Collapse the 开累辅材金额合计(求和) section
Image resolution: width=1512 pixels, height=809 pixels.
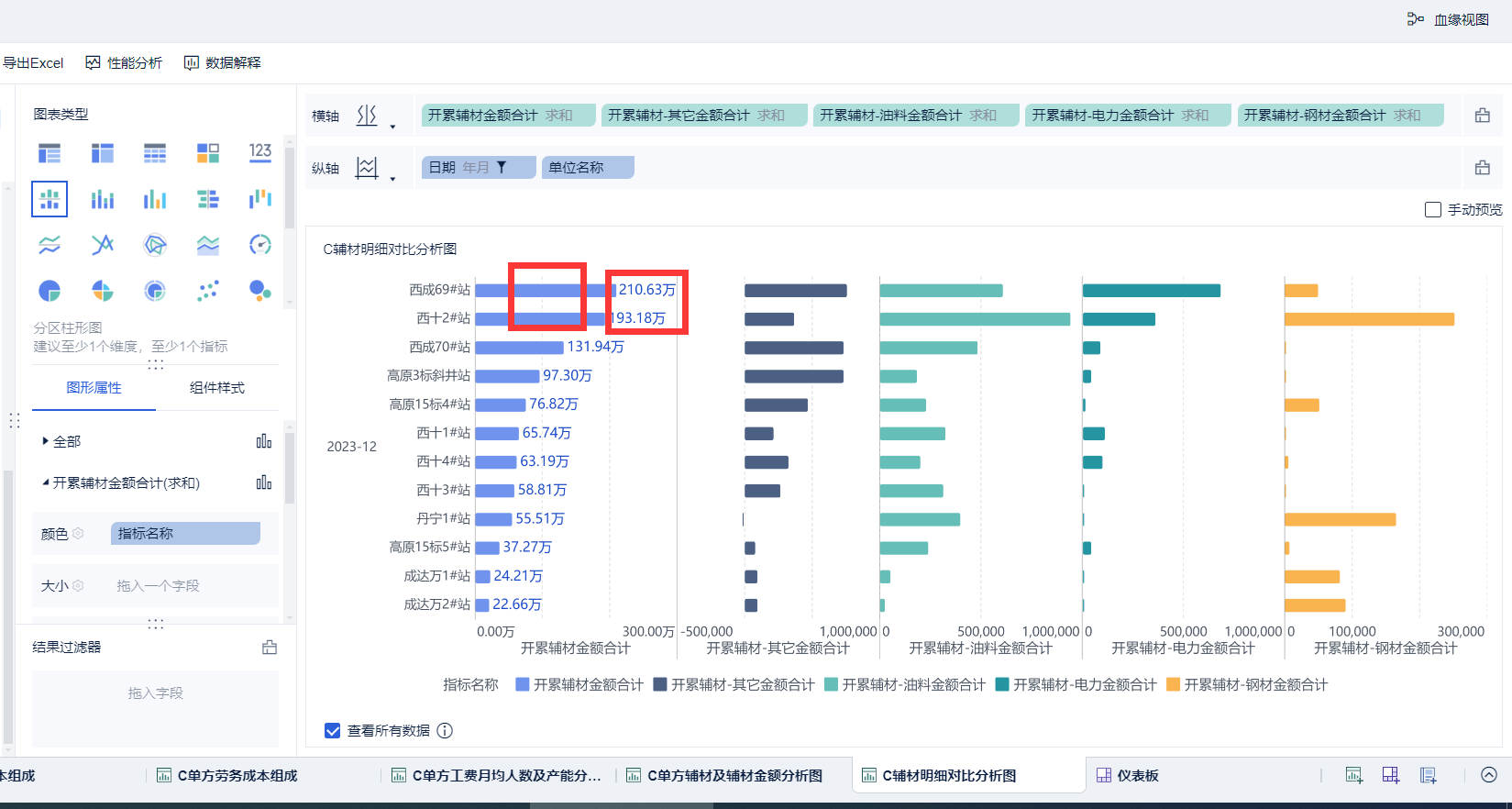click(45, 482)
